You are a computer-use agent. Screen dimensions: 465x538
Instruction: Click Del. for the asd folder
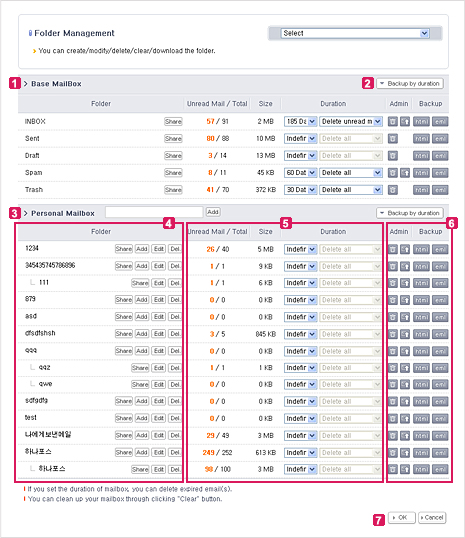click(175, 317)
